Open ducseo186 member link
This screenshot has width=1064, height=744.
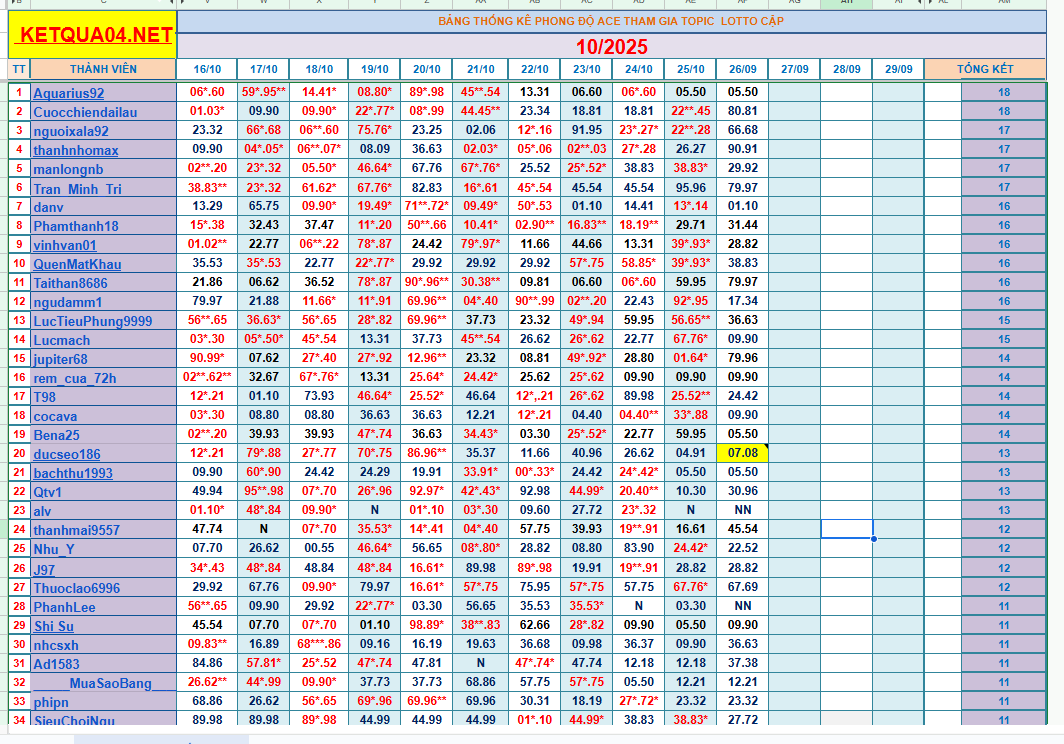[x=67, y=454]
